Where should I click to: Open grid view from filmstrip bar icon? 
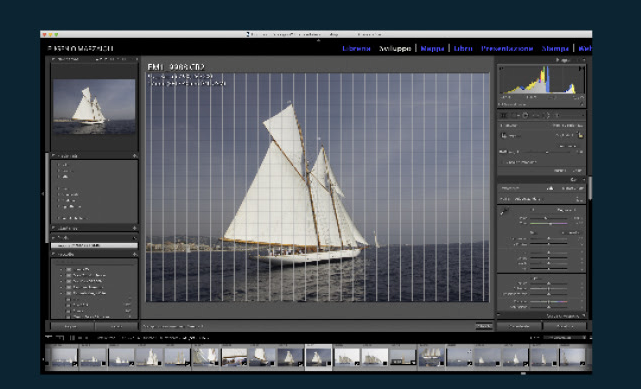(72, 338)
